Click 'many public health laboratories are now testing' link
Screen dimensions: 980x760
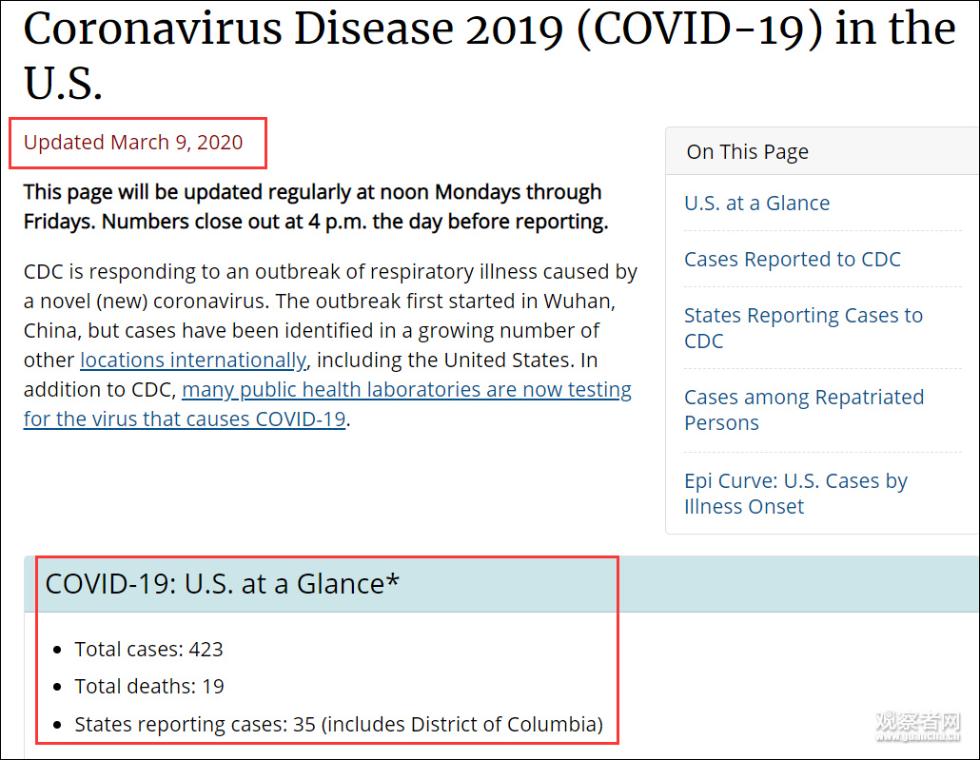tap(406, 390)
